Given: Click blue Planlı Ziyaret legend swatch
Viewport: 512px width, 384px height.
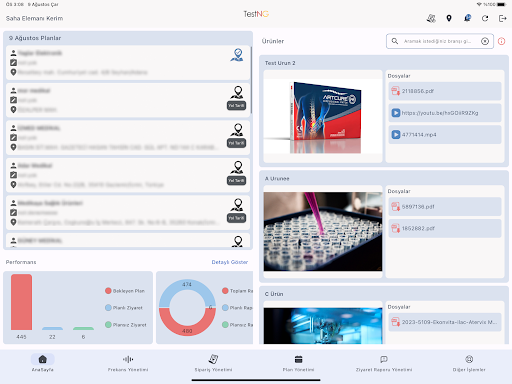Looking at the screenshot, I should (108, 308).
